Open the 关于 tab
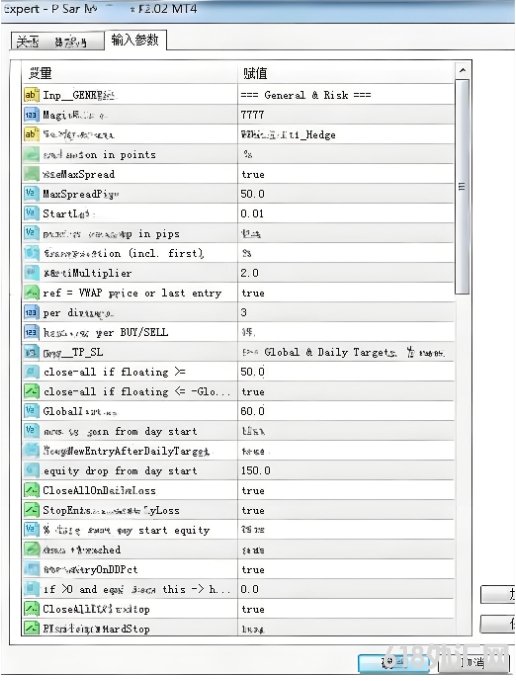The height and width of the screenshot is (681, 516). pos(28,42)
